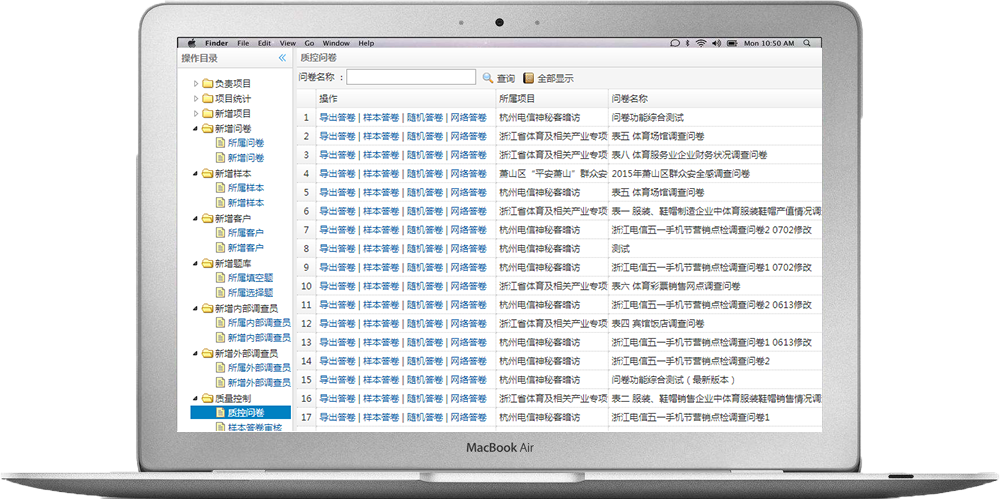The image size is (1000, 500).
Task: Open the View menu
Action: pos(288,44)
